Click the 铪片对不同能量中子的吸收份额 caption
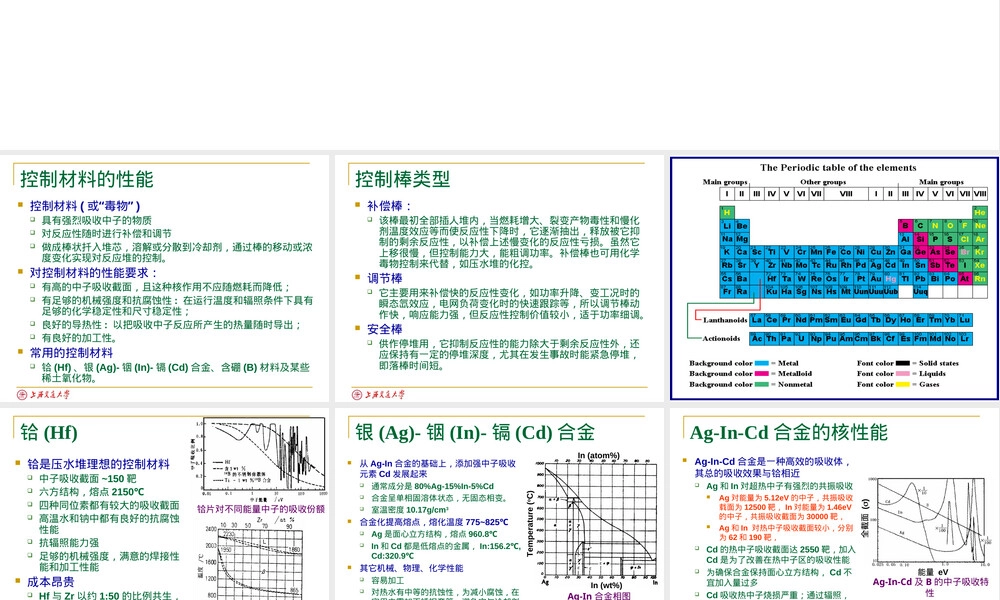Viewport: 1000px width, 600px height. click(261, 509)
